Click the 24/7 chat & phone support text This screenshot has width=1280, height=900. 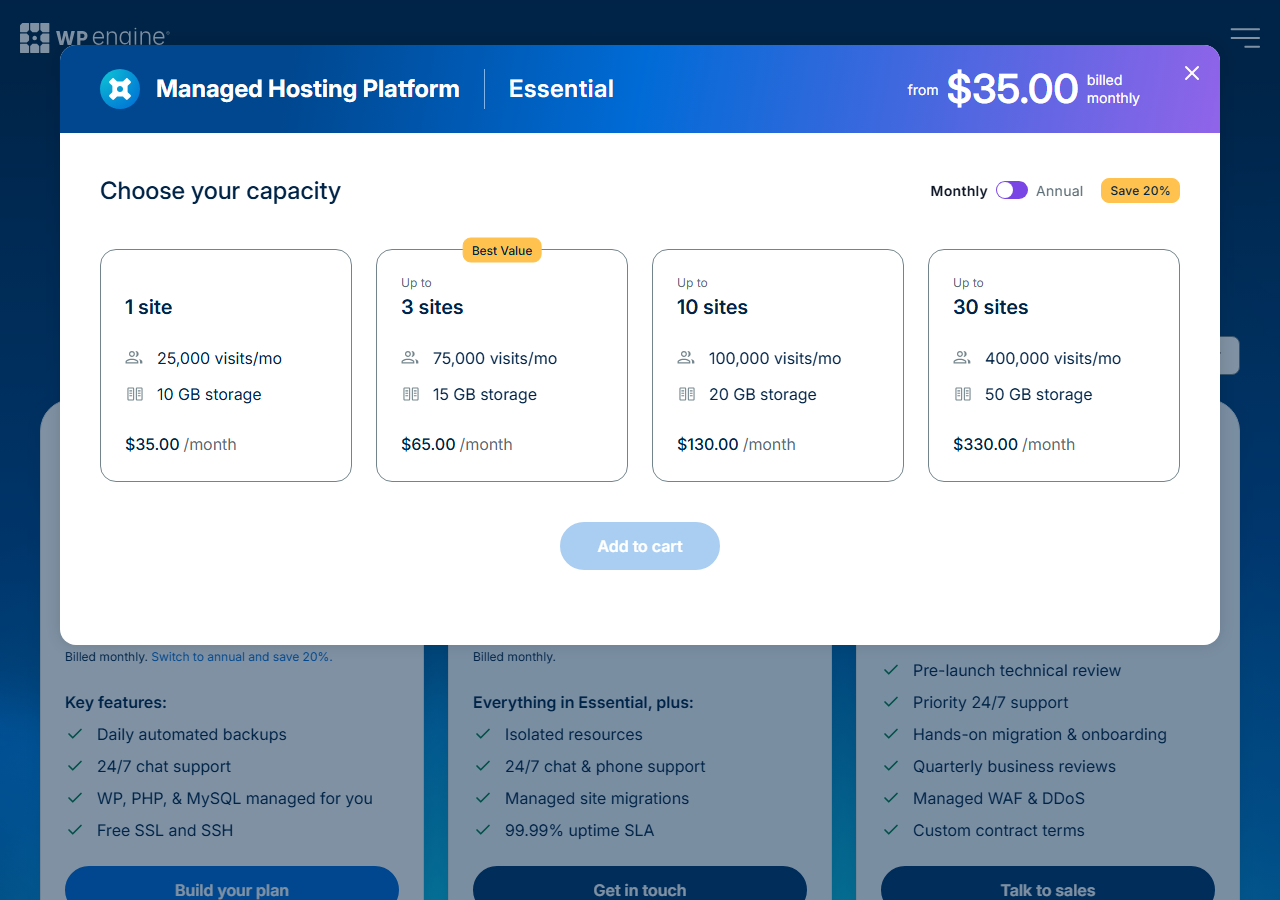pyautogui.click(x=605, y=766)
